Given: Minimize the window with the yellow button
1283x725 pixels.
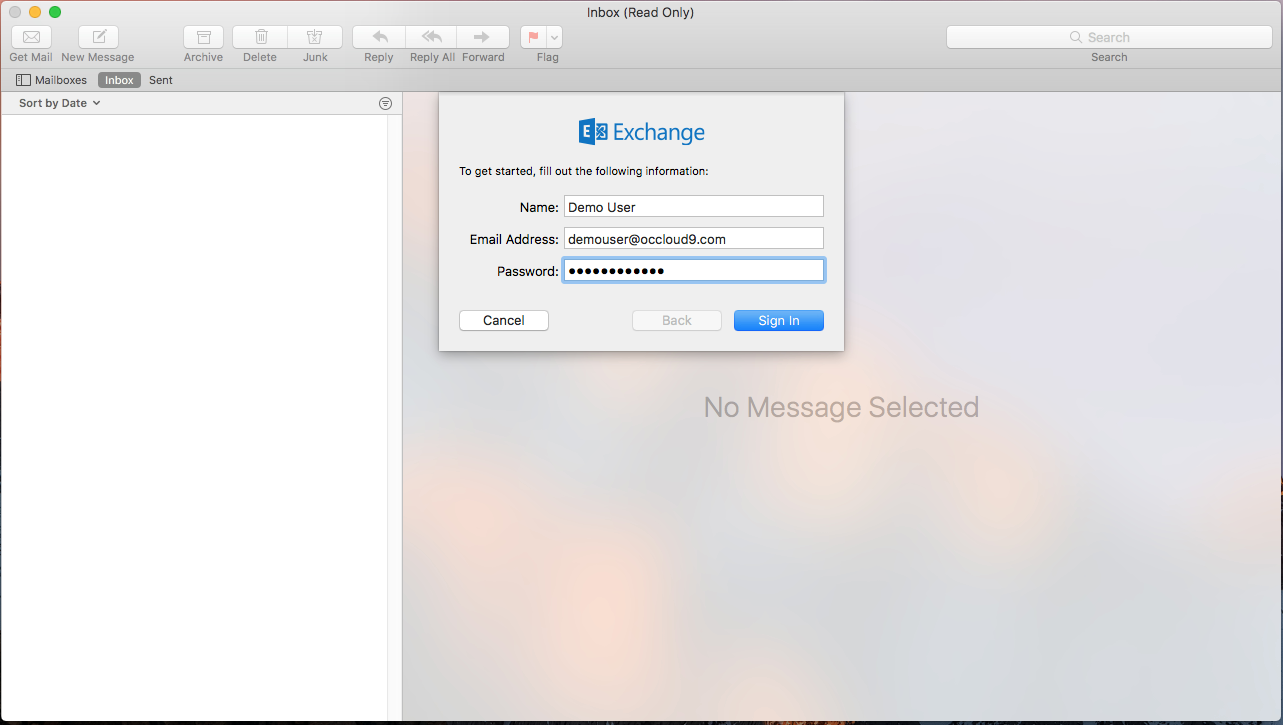Looking at the screenshot, I should 35,12.
